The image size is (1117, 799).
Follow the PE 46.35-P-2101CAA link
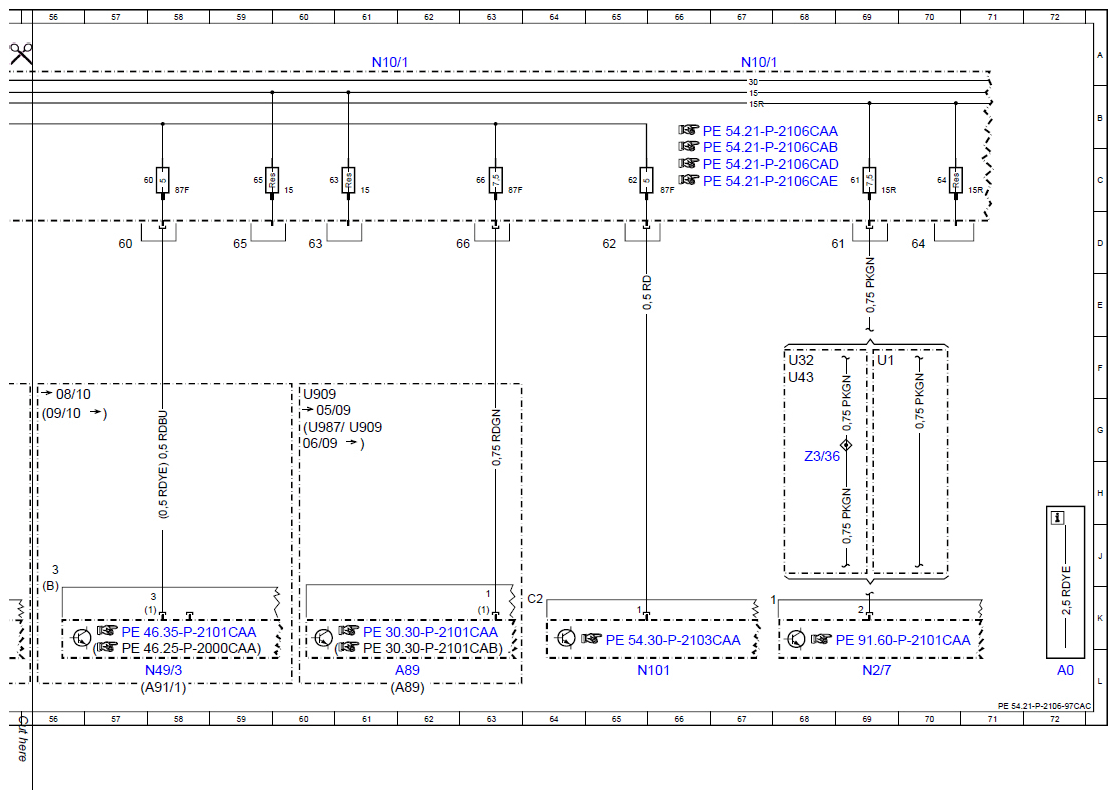click(189, 632)
